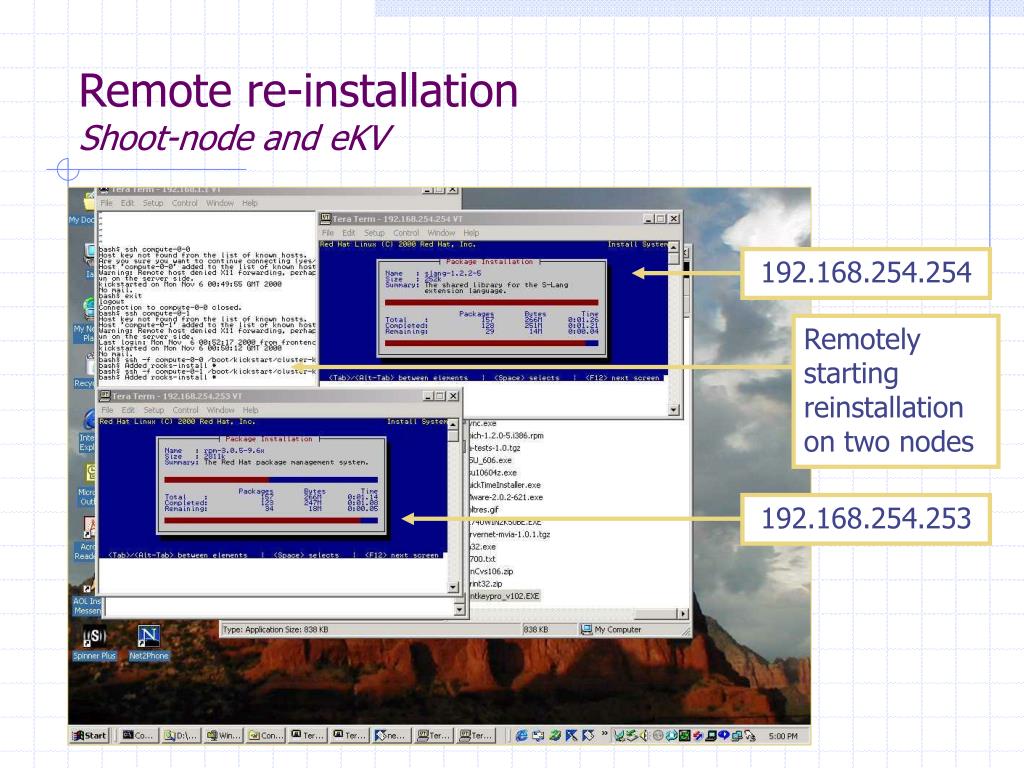
Task: Click the Tera Term 192.168.254.254 title bar icon
Action: 325,219
